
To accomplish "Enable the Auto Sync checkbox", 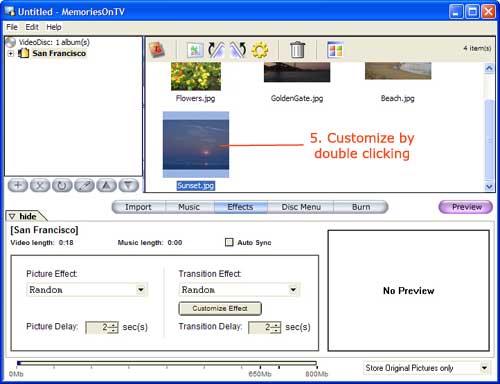I will click(x=229, y=242).
